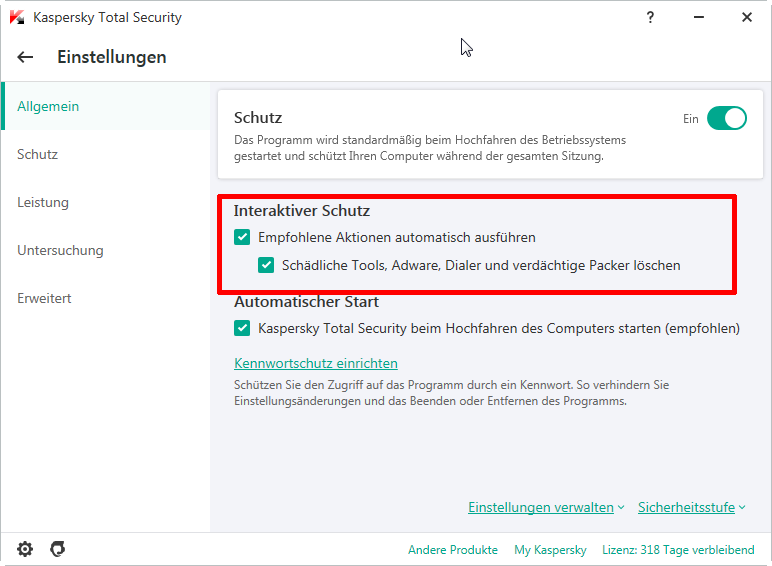
Task: Click Lizenz: 318 Tage verbleibend
Action: click(678, 550)
